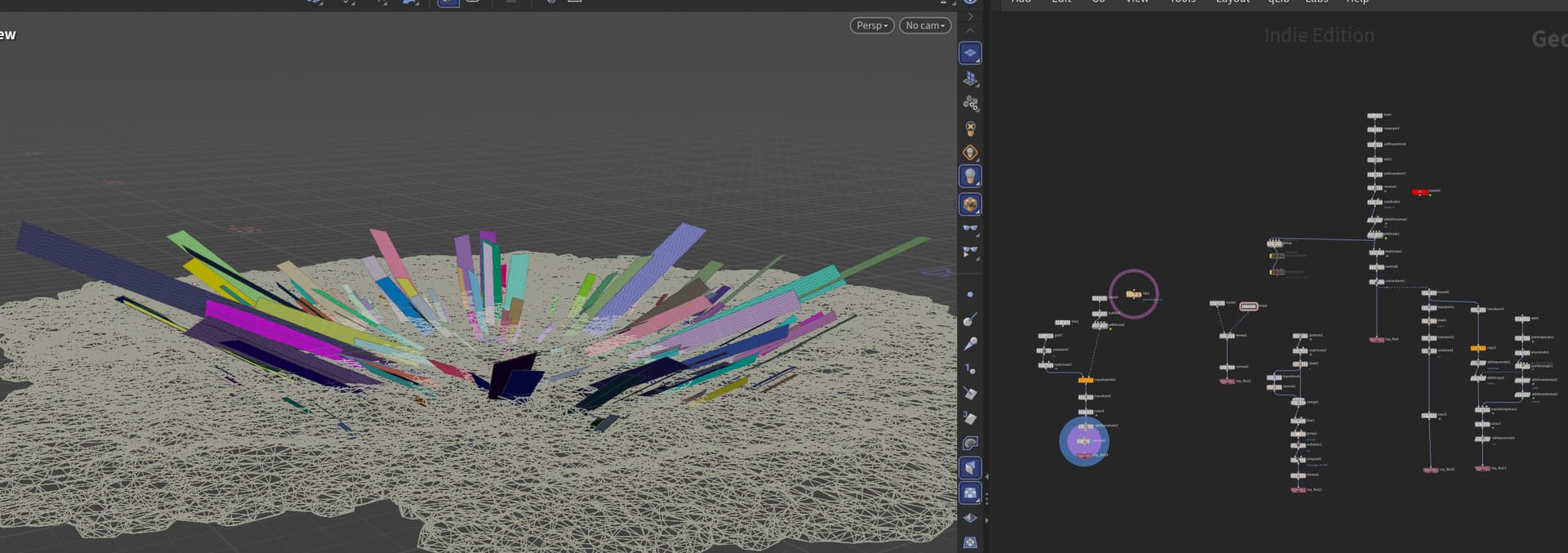Toggle the display points dot icon
This screenshot has height=553, width=1568.
click(x=970, y=294)
